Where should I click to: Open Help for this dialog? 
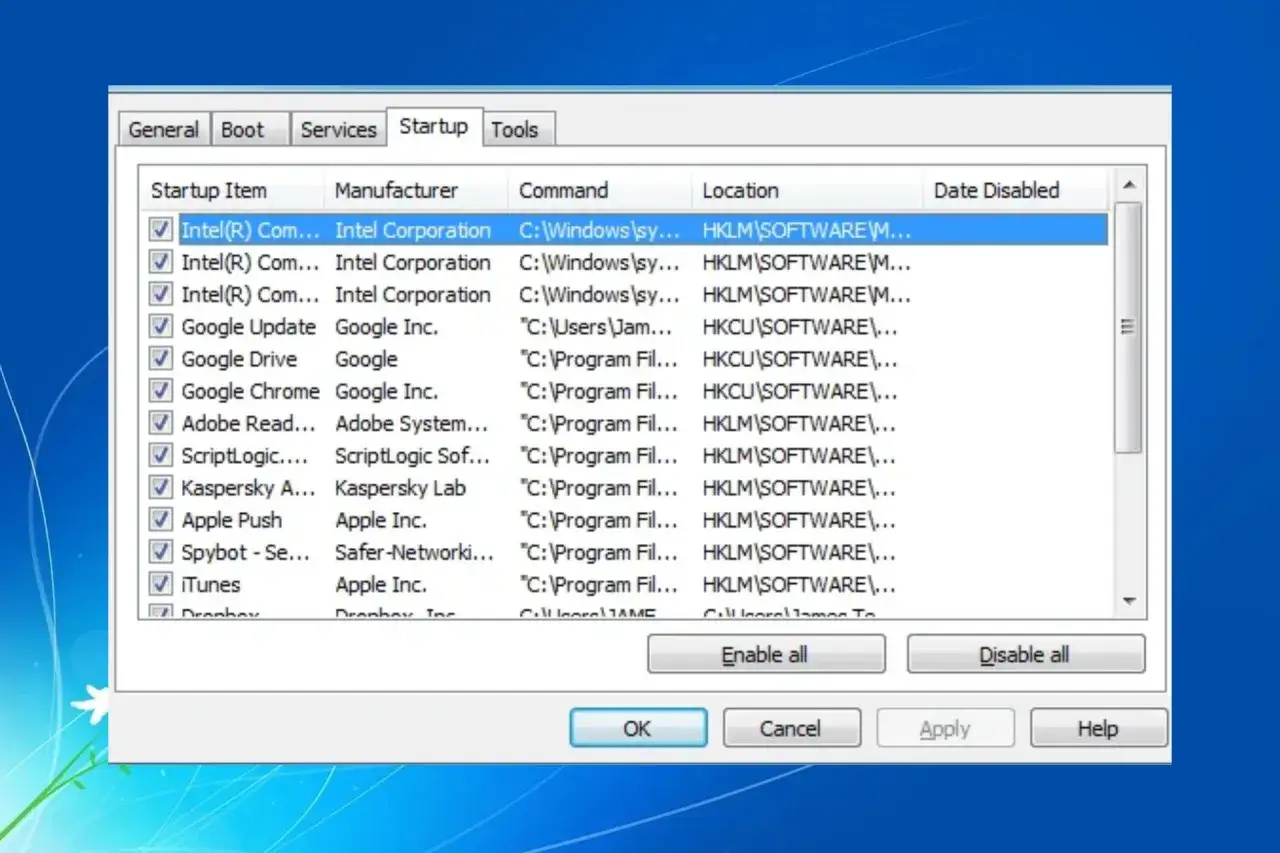point(1098,728)
